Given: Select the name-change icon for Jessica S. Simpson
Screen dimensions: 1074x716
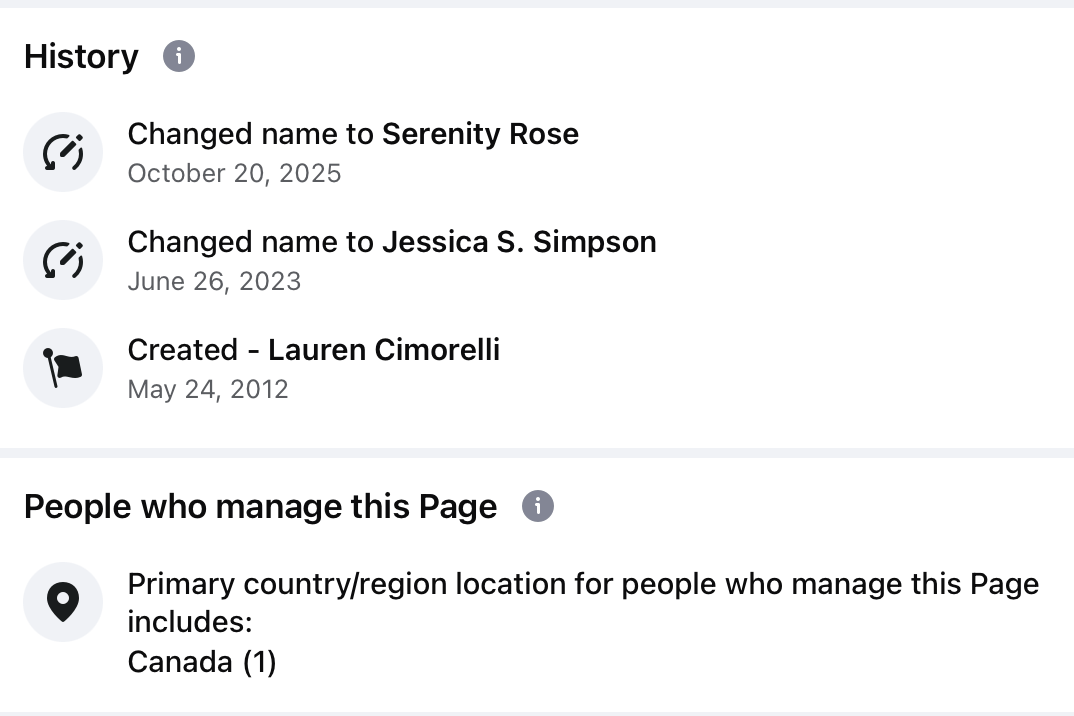Looking at the screenshot, I should pos(63,260).
